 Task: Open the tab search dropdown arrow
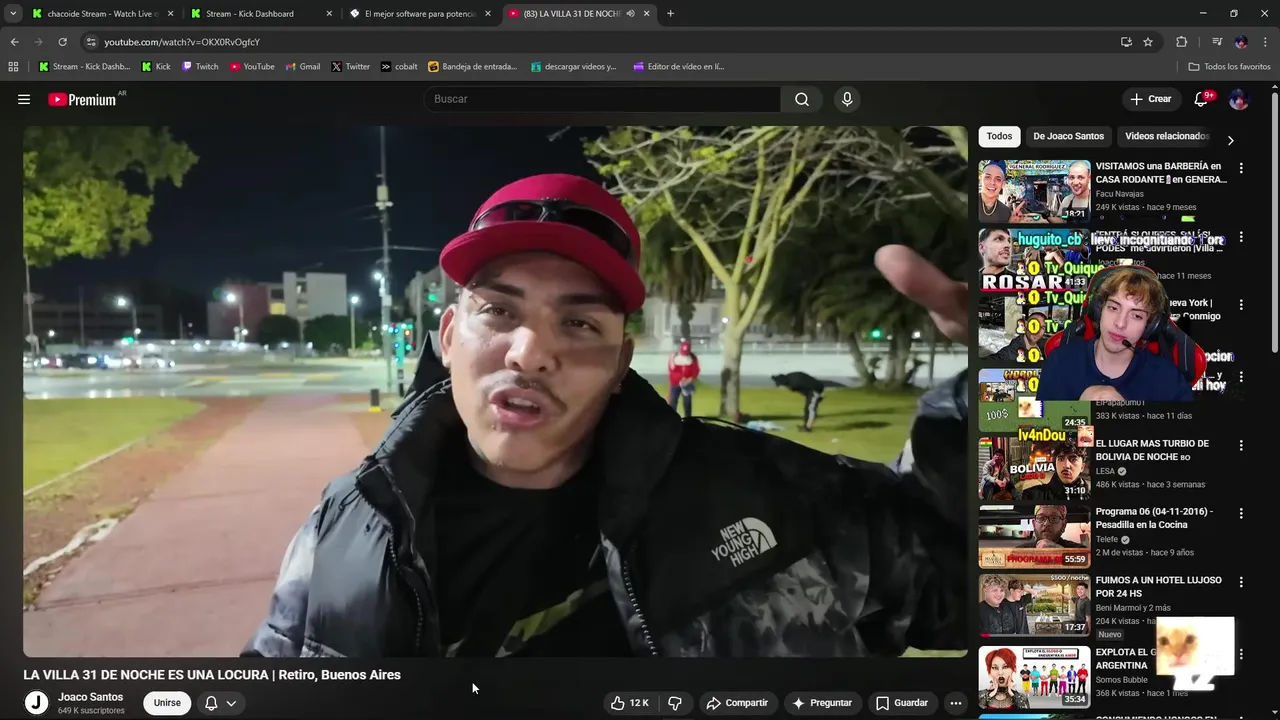[13, 14]
